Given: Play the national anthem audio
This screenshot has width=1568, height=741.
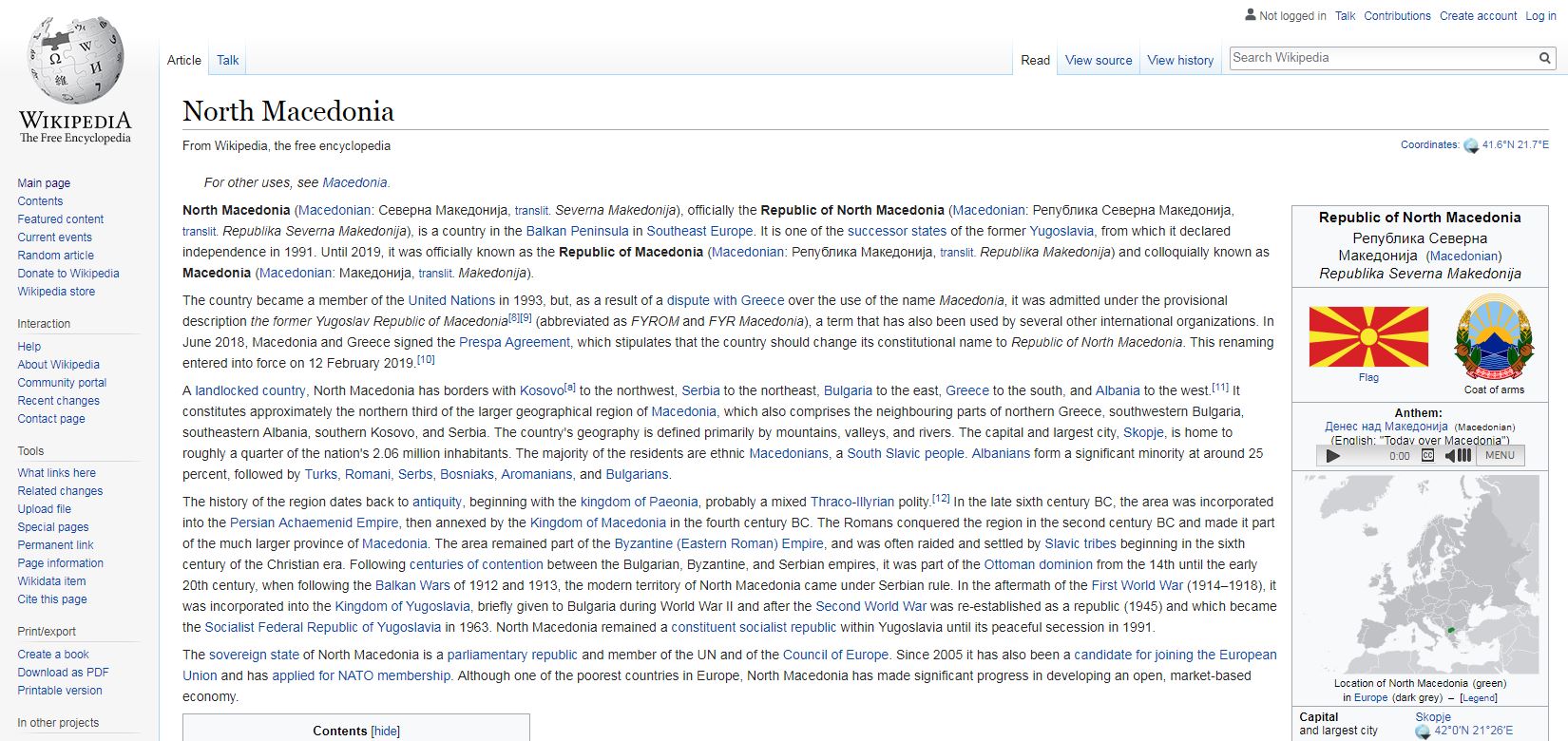Looking at the screenshot, I should click(x=1332, y=456).
